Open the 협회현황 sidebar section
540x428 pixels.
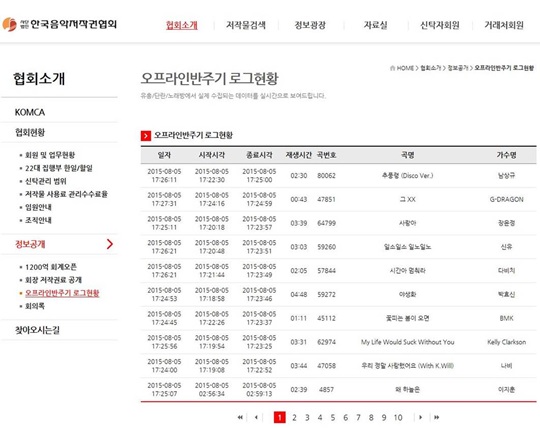point(30,132)
